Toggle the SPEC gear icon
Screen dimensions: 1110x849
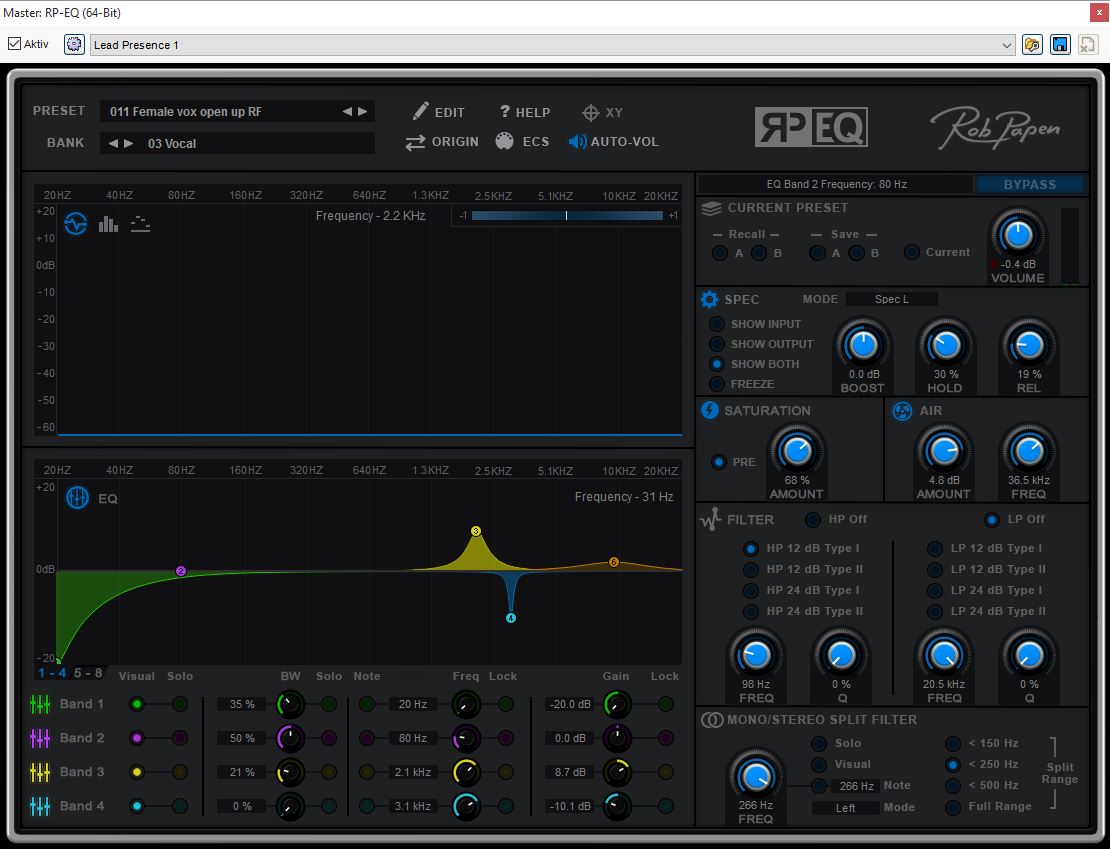click(709, 299)
